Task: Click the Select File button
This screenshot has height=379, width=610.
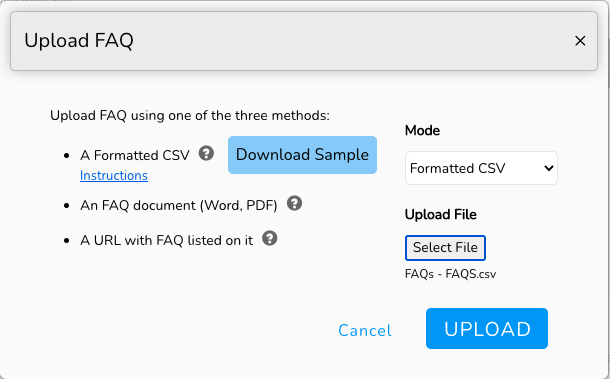Action: 445,248
